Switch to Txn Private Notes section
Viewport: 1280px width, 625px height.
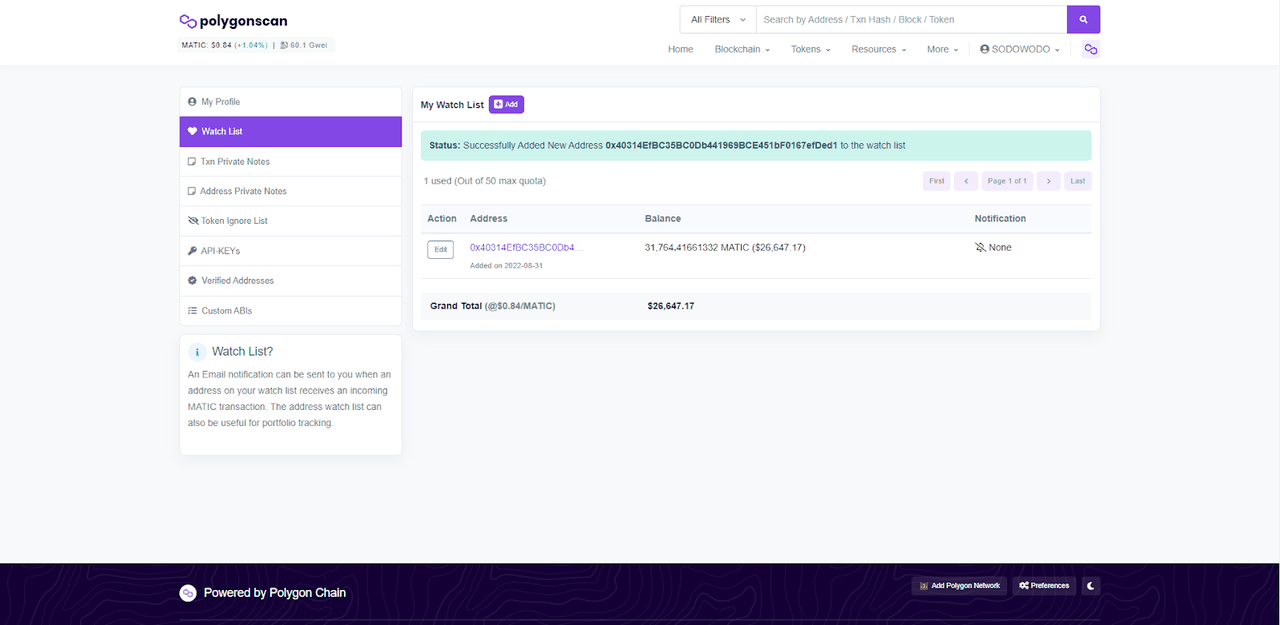tap(235, 161)
